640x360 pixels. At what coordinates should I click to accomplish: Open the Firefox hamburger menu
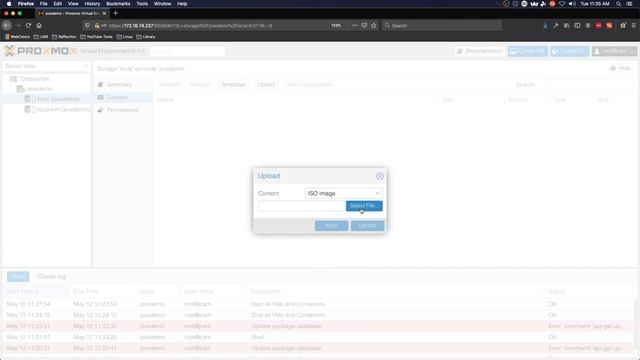[x=633, y=25]
